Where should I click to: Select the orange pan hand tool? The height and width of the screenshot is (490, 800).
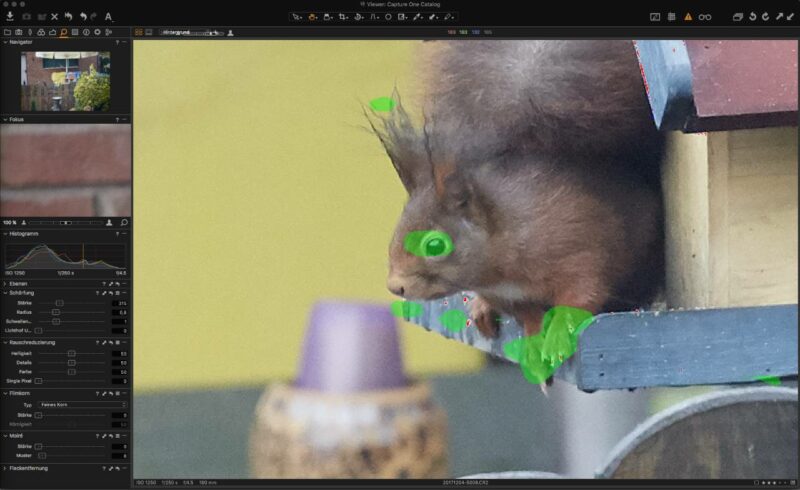point(312,17)
